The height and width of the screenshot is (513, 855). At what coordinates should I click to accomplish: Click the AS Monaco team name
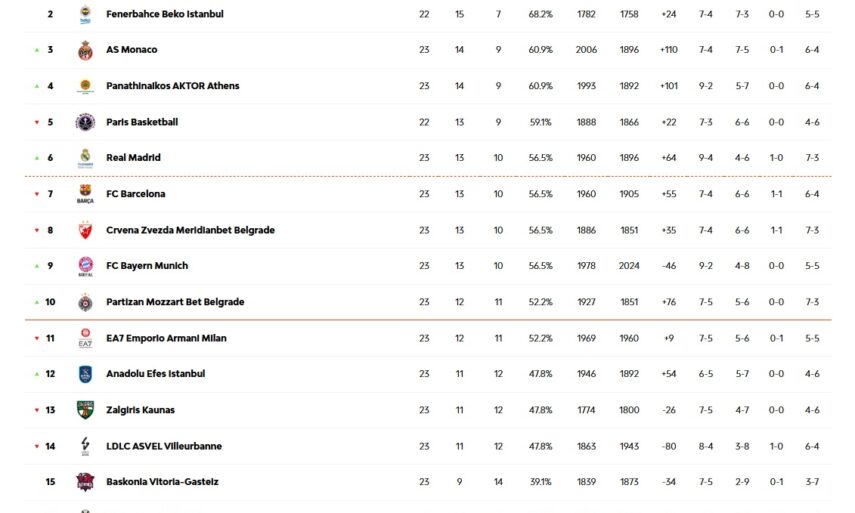click(x=131, y=50)
